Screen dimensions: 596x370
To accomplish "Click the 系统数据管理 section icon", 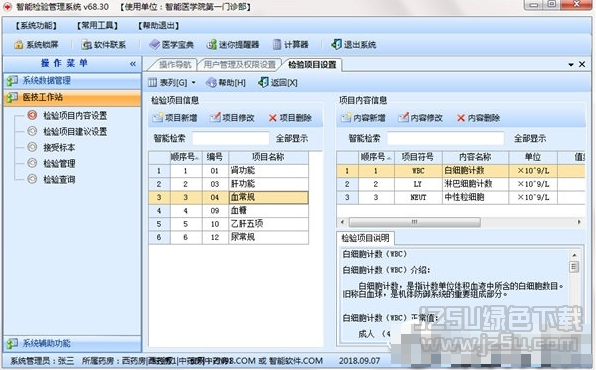I will (x=12, y=81).
